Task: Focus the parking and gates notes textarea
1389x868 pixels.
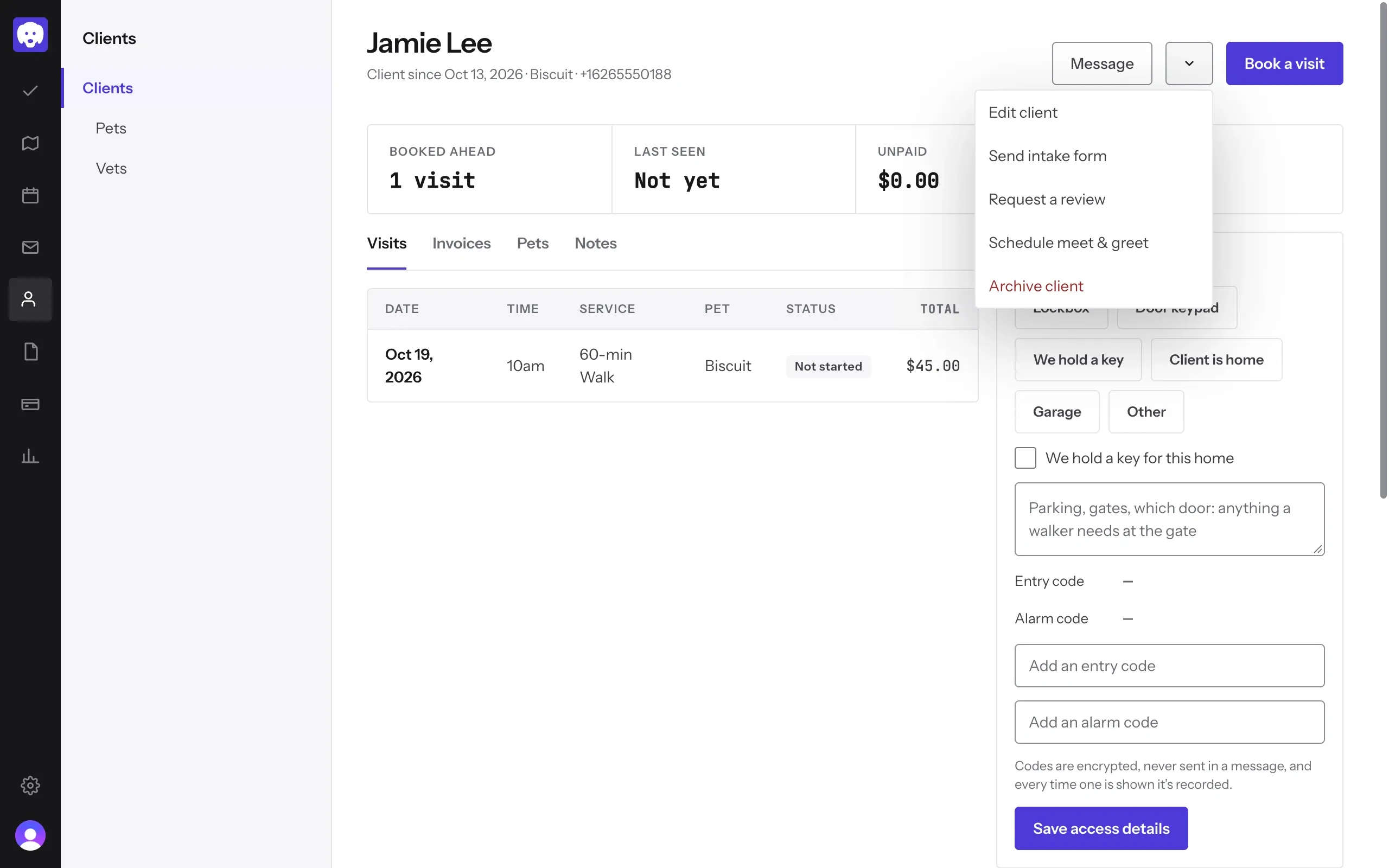Action: (1169, 519)
